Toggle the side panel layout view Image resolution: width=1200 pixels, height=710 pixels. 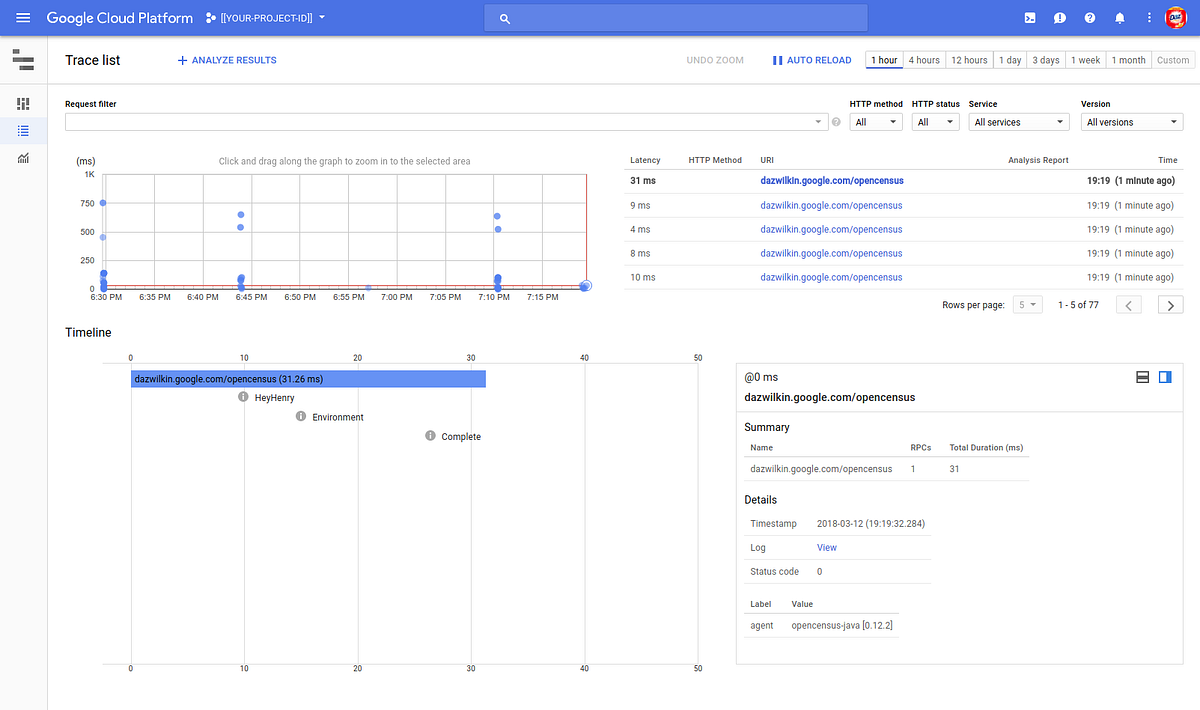pyautogui.click(x=1164, y=377)
